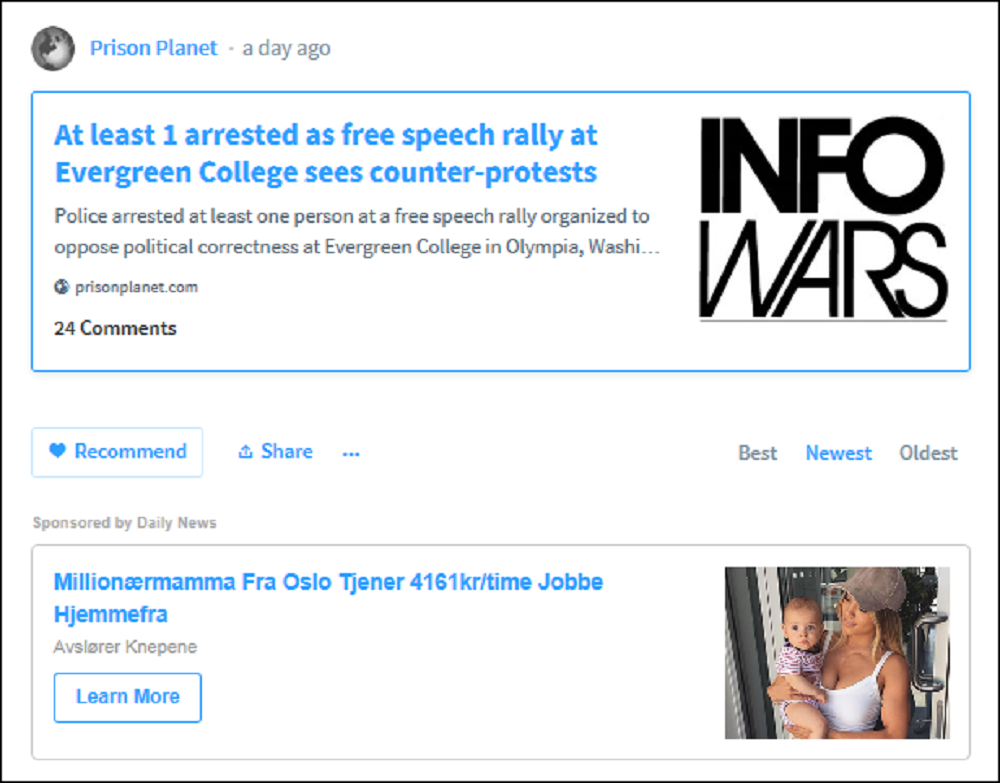Click the article summary starting 'Police arrested'
The width and height of the screenshot is (1000, 783).
point(356,231)
